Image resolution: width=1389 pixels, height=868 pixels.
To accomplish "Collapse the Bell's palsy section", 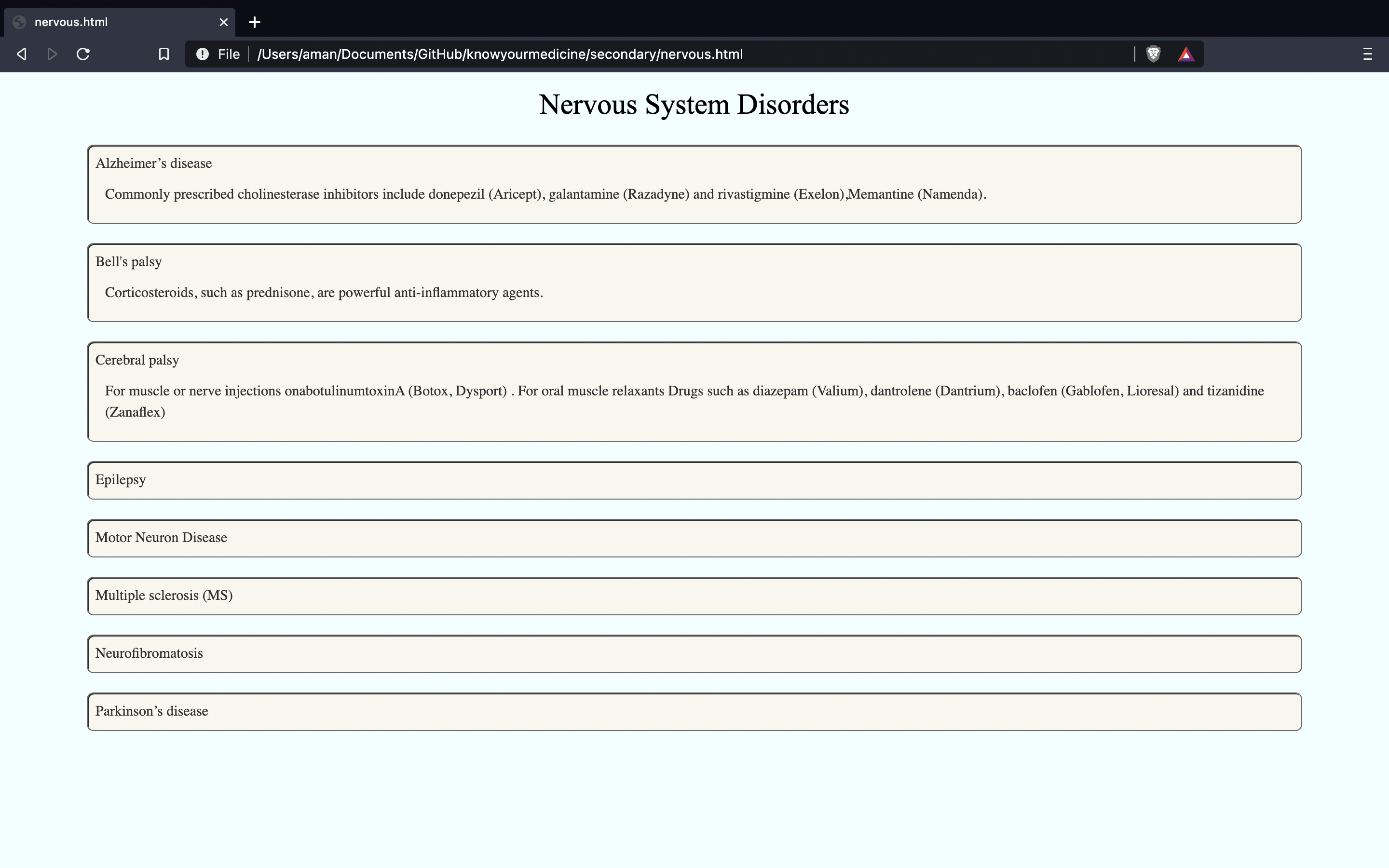I will (129, 262).
